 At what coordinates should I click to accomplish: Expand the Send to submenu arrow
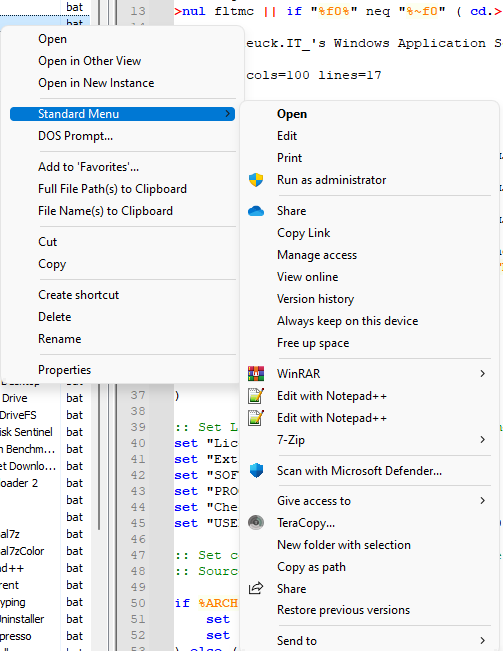(x=482, y=640)
